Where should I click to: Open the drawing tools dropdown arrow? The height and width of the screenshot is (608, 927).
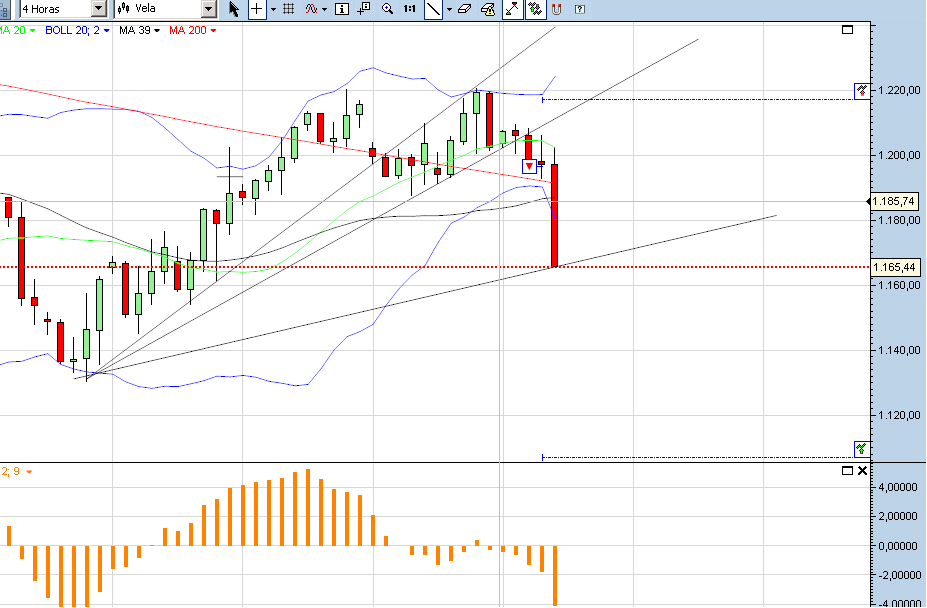449,9
